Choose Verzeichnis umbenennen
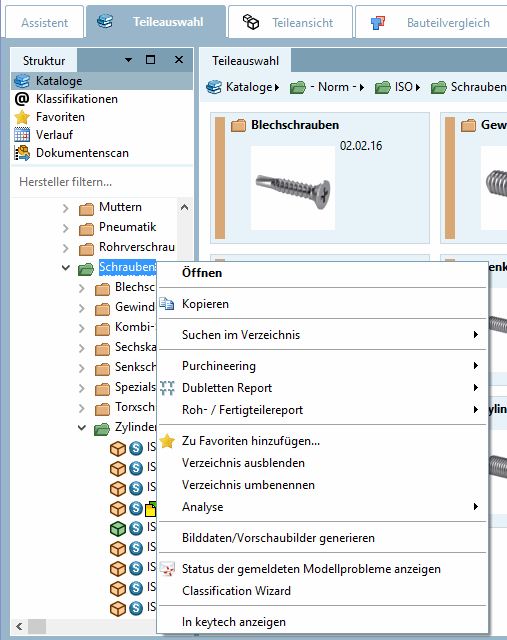The height and width of the screenshot is (640, 507). pyautogui.click(x=322, y=485)
